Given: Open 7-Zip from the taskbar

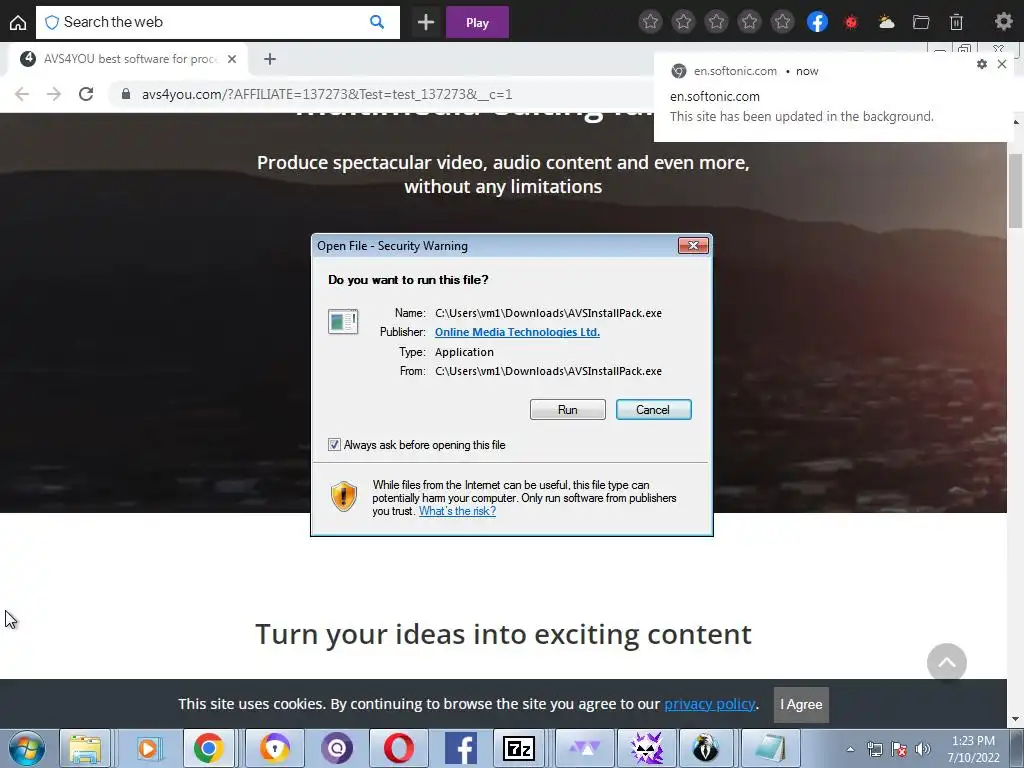Looking at the screenshot, I should tap(519, 748).
